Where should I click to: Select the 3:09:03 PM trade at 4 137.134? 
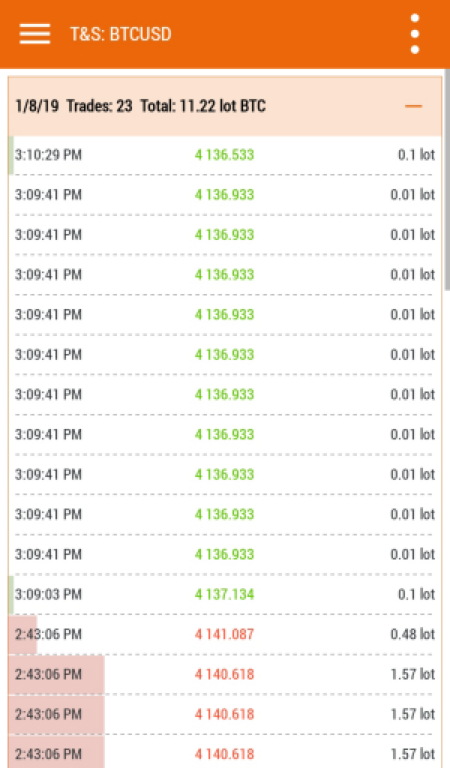[x=225, y=594]
